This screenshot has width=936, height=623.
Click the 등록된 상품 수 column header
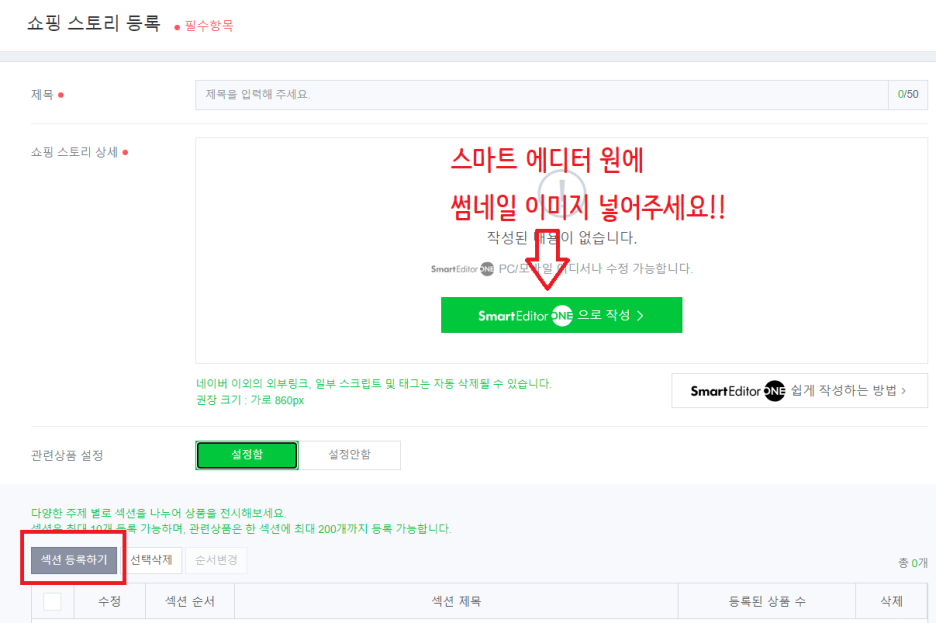pyautogui.click(x=767, y=602)
